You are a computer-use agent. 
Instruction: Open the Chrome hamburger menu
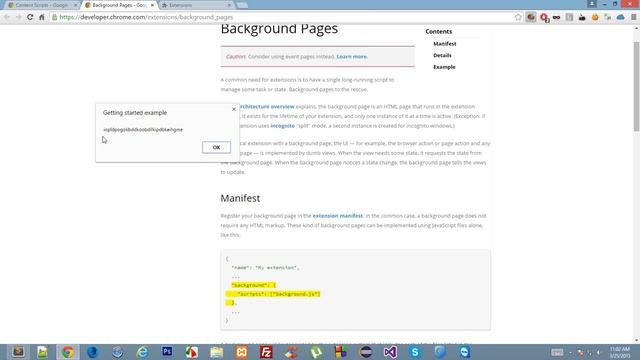pyautogui.click(x=633, y=17)
